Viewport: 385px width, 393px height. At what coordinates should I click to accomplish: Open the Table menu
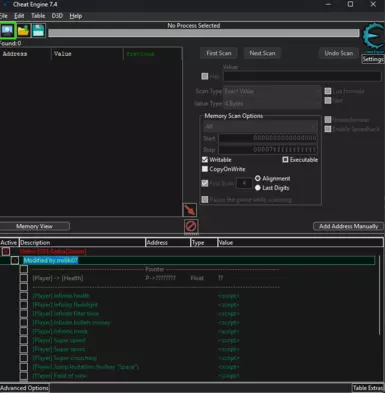click(38, 16)
